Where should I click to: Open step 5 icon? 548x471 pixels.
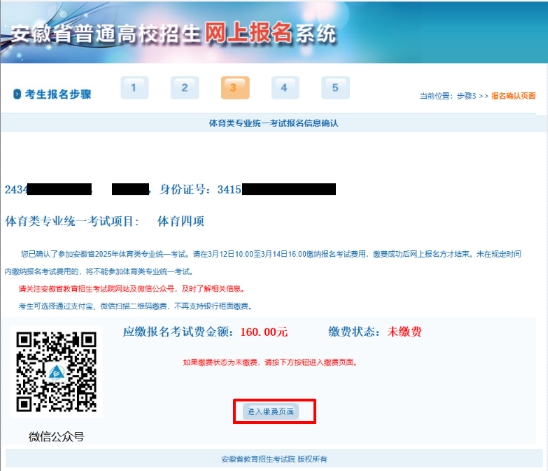(x=336, y=88)
